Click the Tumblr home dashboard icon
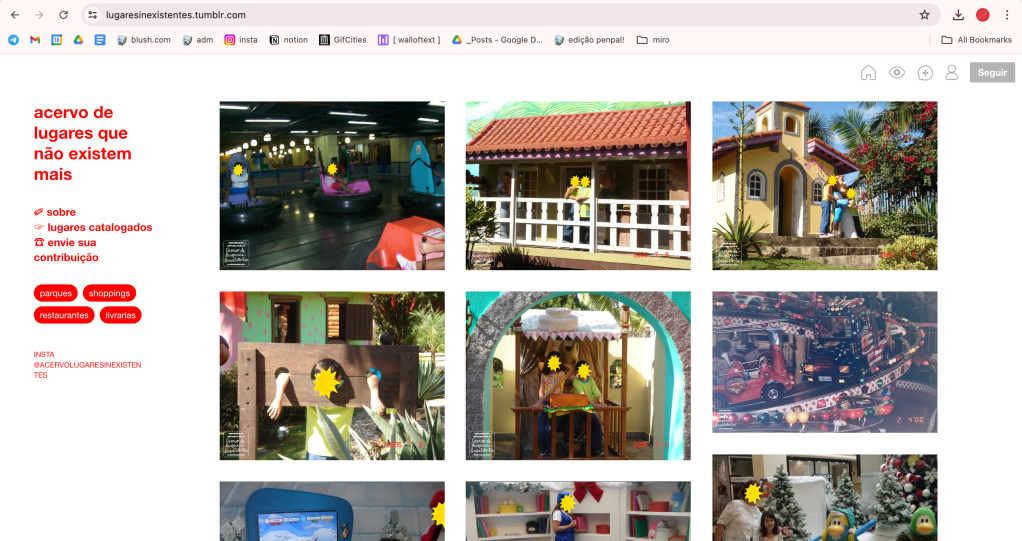Image resolution: width=1022 pixels, height=541 pixels. pos(868,73)
